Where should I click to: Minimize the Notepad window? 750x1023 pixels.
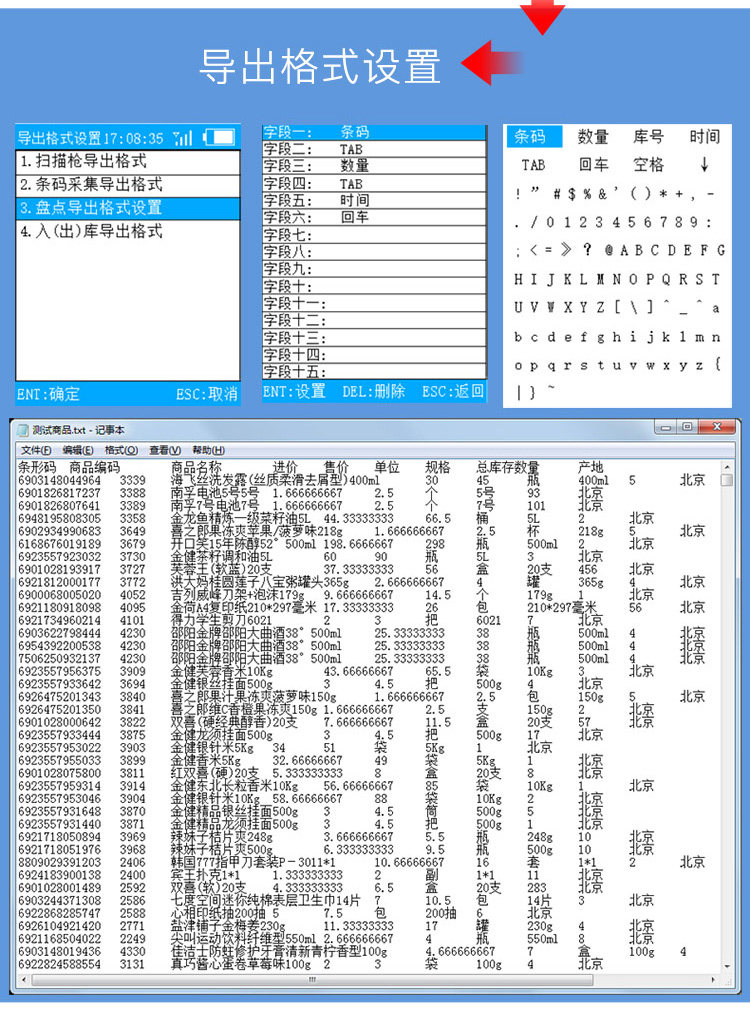click(665, 427)
